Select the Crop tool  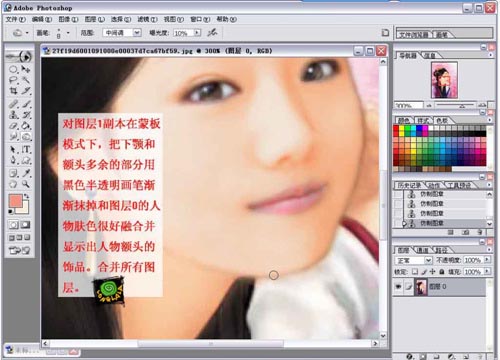13,91
